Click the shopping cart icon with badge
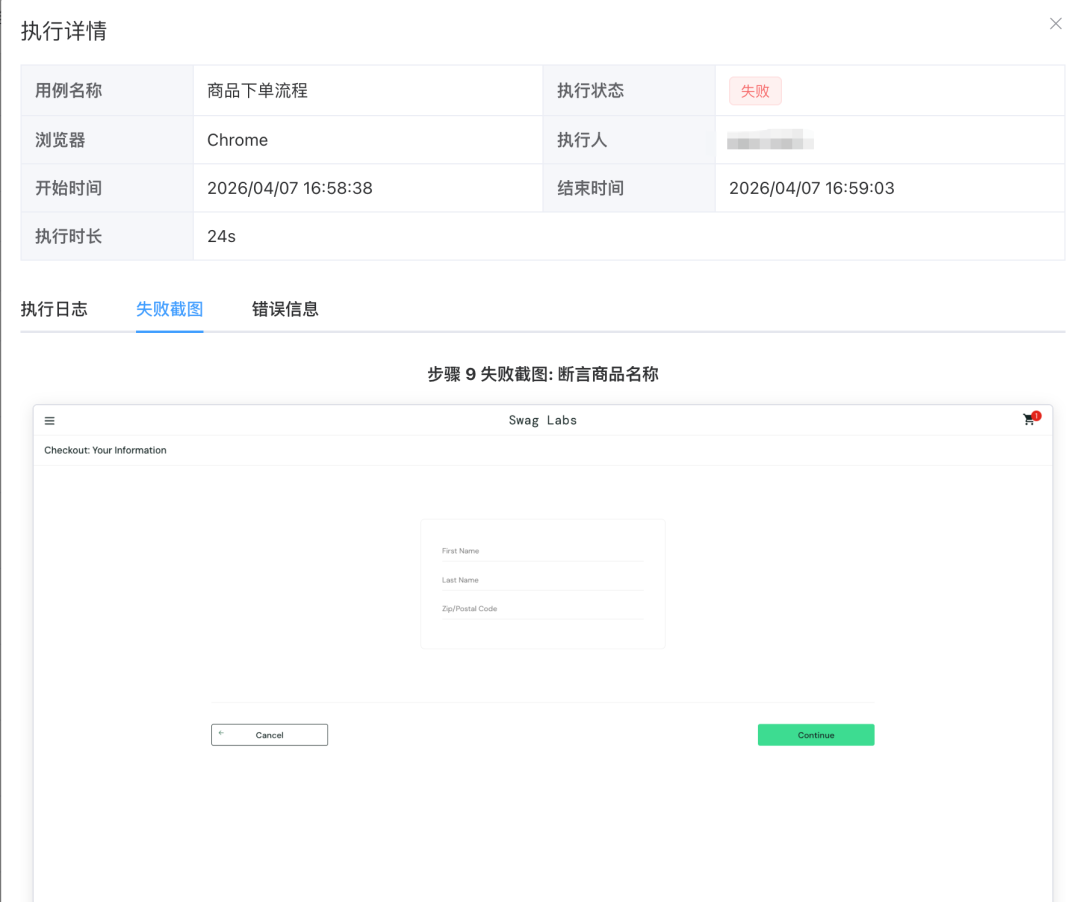The width and height of the screenshot is (1080, 902). point(1031,418)
